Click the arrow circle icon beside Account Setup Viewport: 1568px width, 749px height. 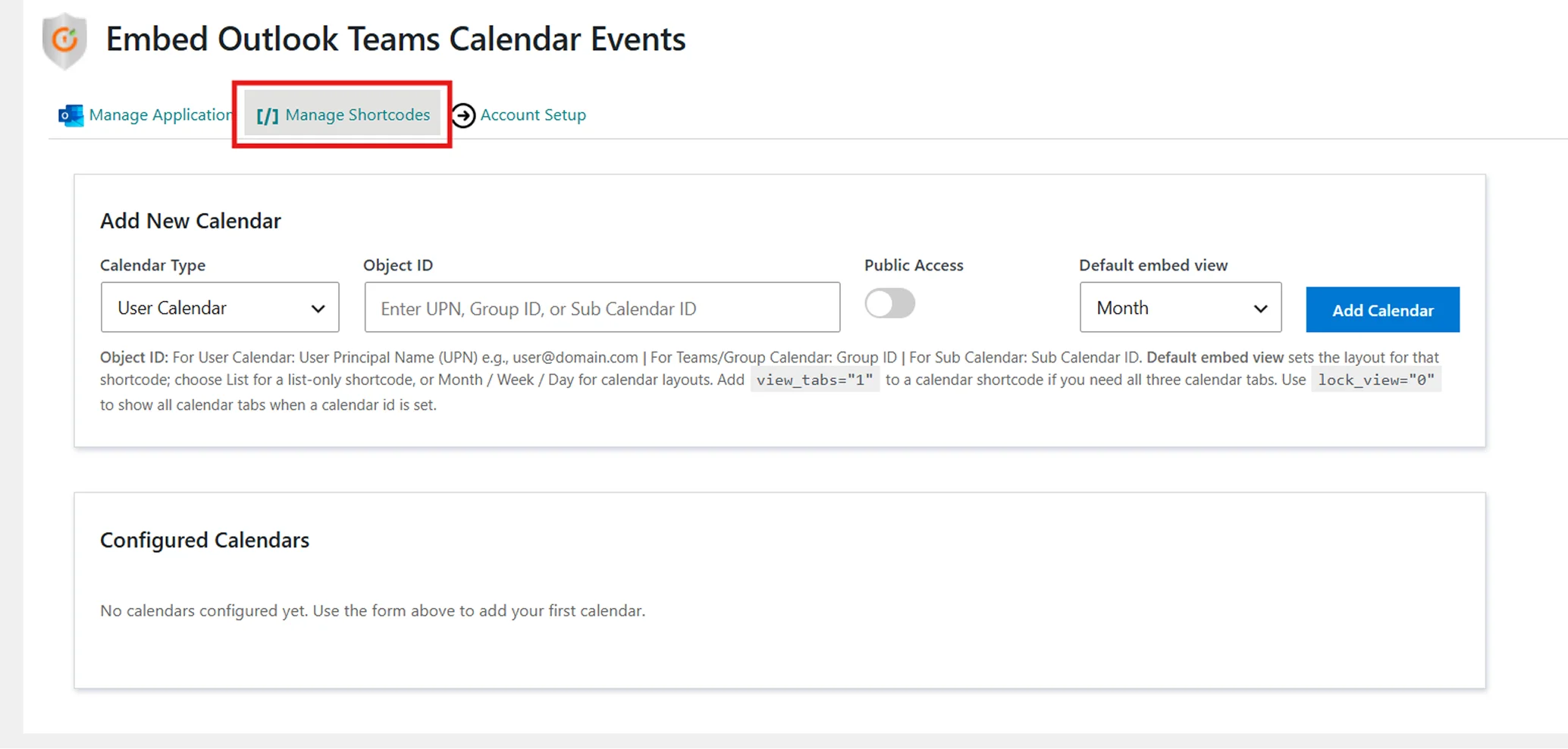(x=464, y=115)
